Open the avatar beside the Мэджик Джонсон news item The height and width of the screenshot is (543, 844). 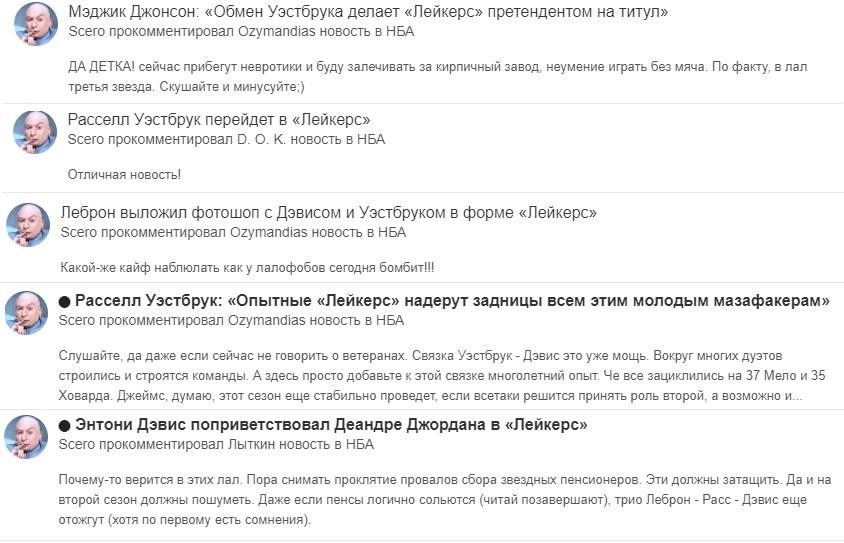36,24
